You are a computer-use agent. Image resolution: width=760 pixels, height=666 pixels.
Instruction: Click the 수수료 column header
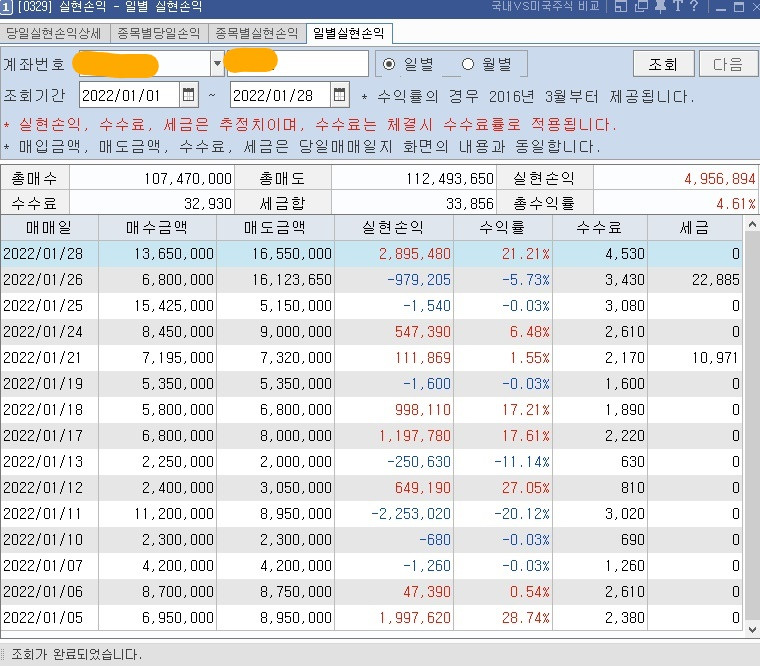[x=600, y=227]
